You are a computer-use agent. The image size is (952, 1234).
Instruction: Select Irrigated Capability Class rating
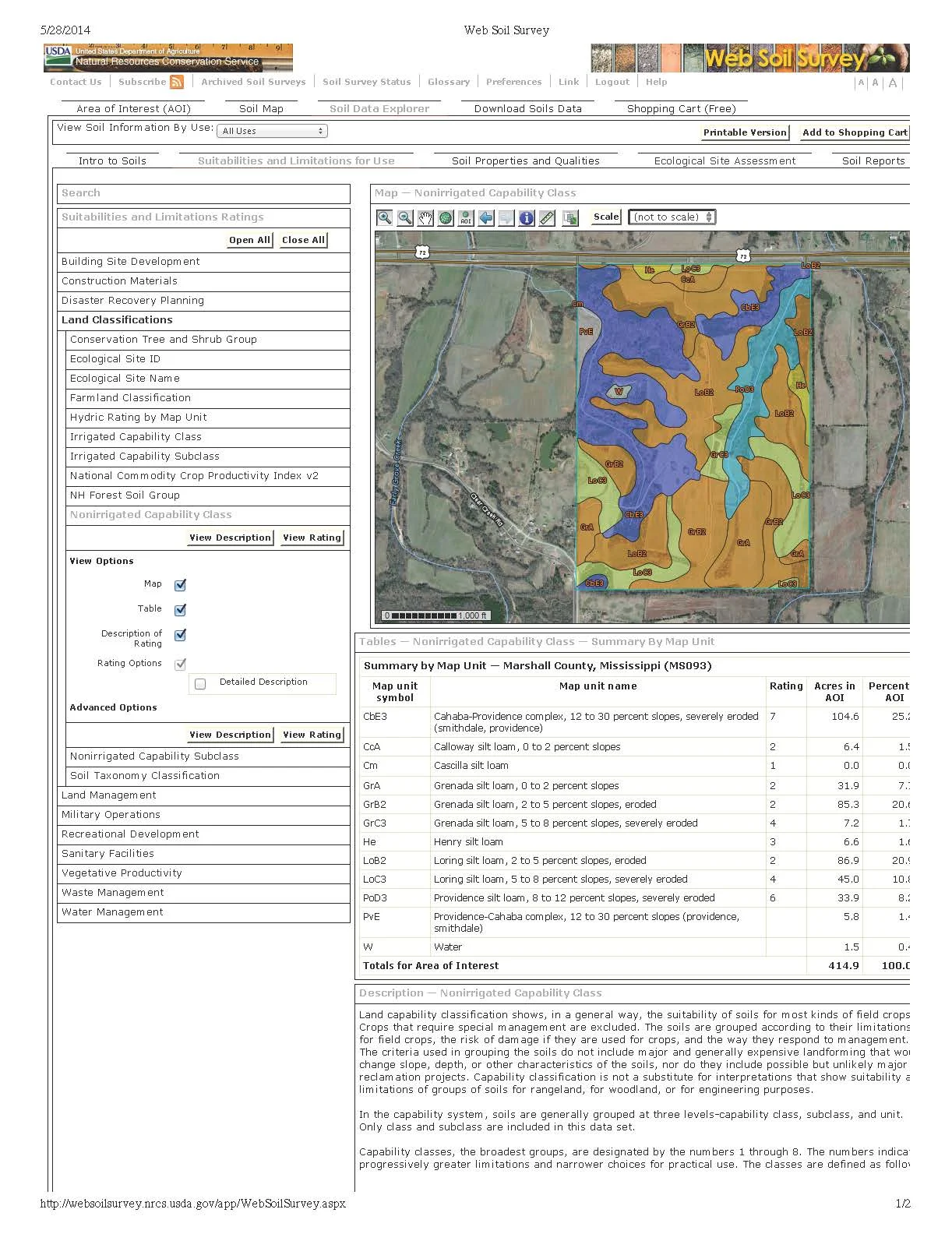coord(208,437)
